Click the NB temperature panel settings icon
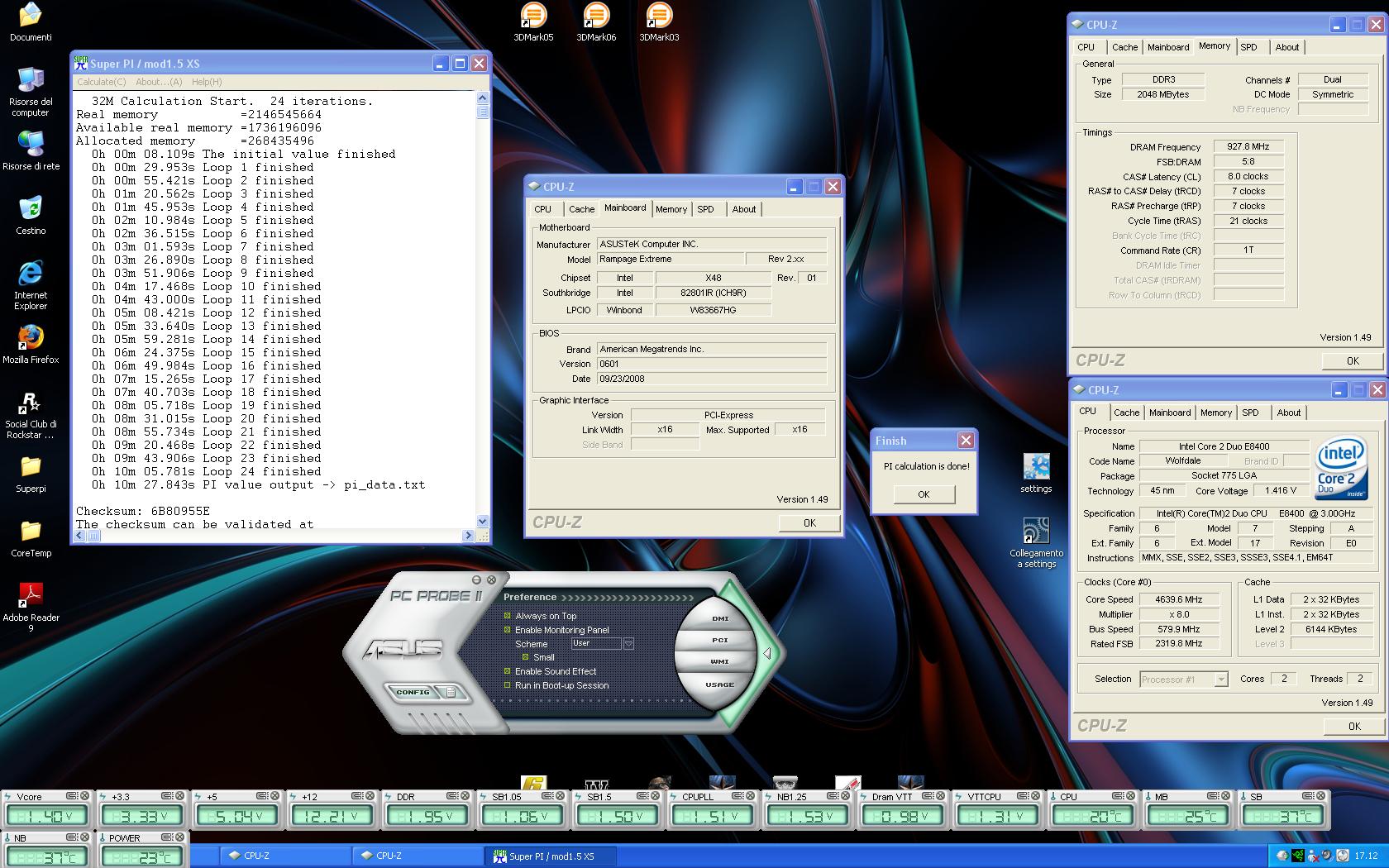The height and width of the screenshot is (868, 1389). 72,837
